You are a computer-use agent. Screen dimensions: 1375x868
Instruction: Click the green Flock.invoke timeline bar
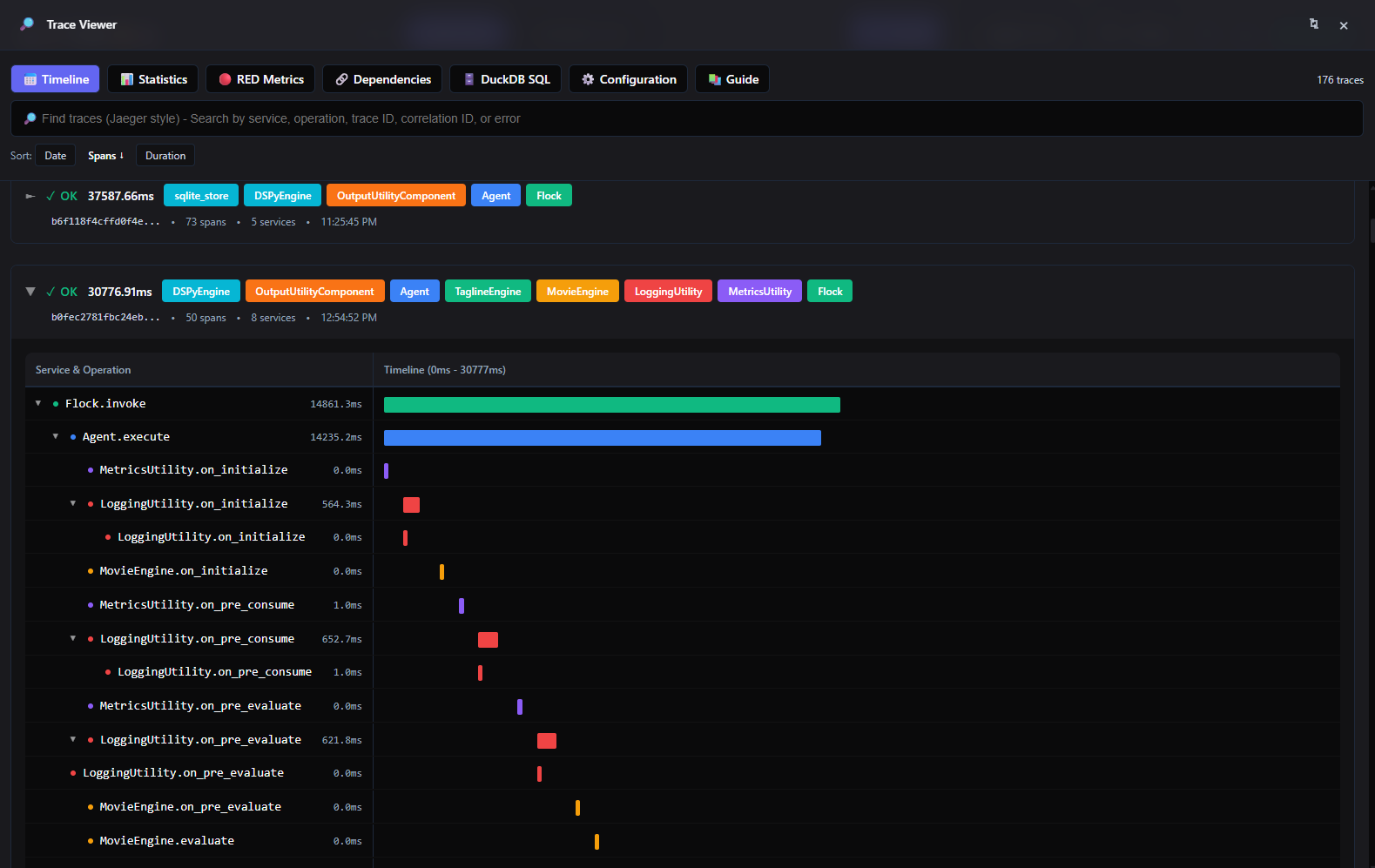[x=611, y=405]
